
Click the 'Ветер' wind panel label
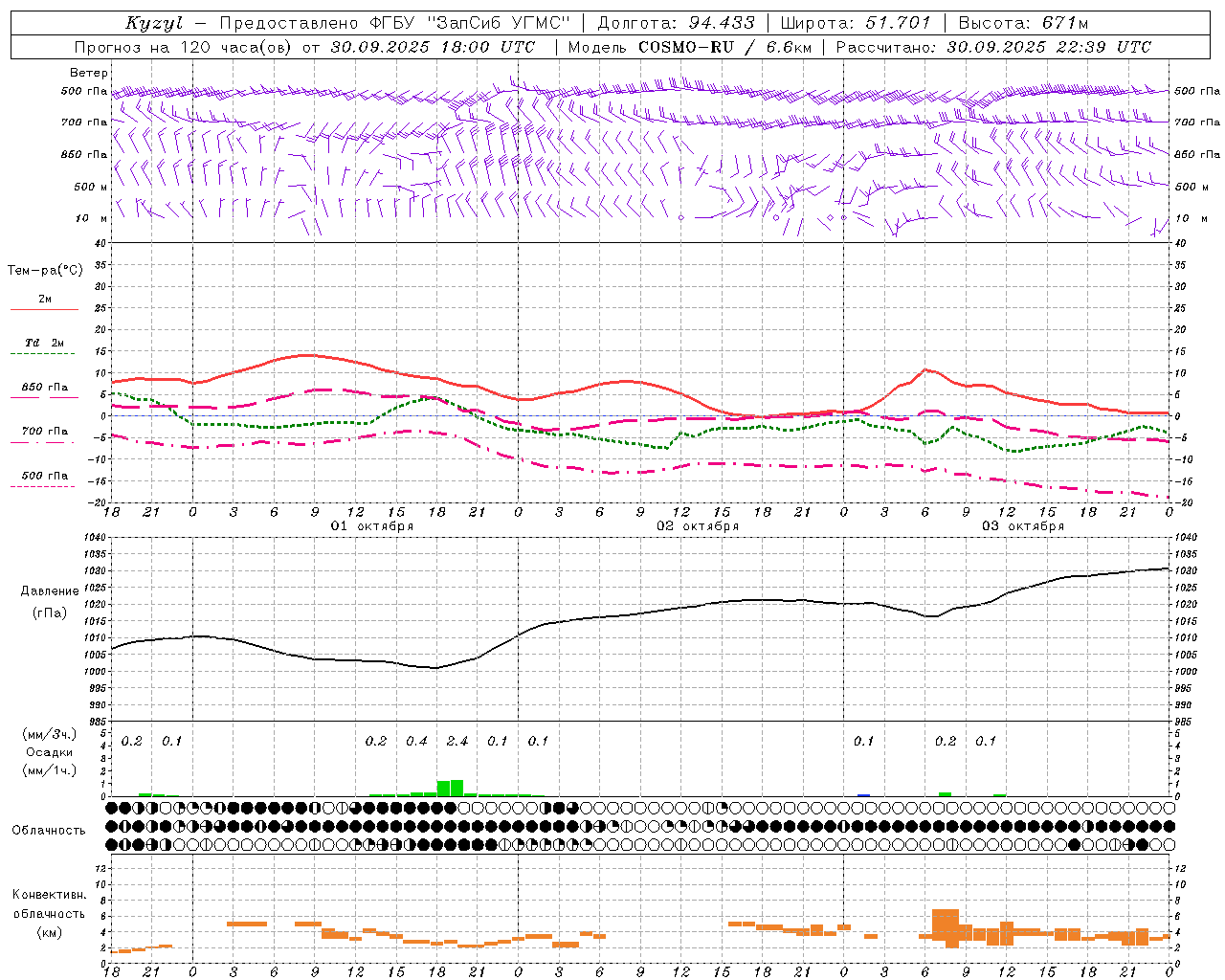click(88, 73)
